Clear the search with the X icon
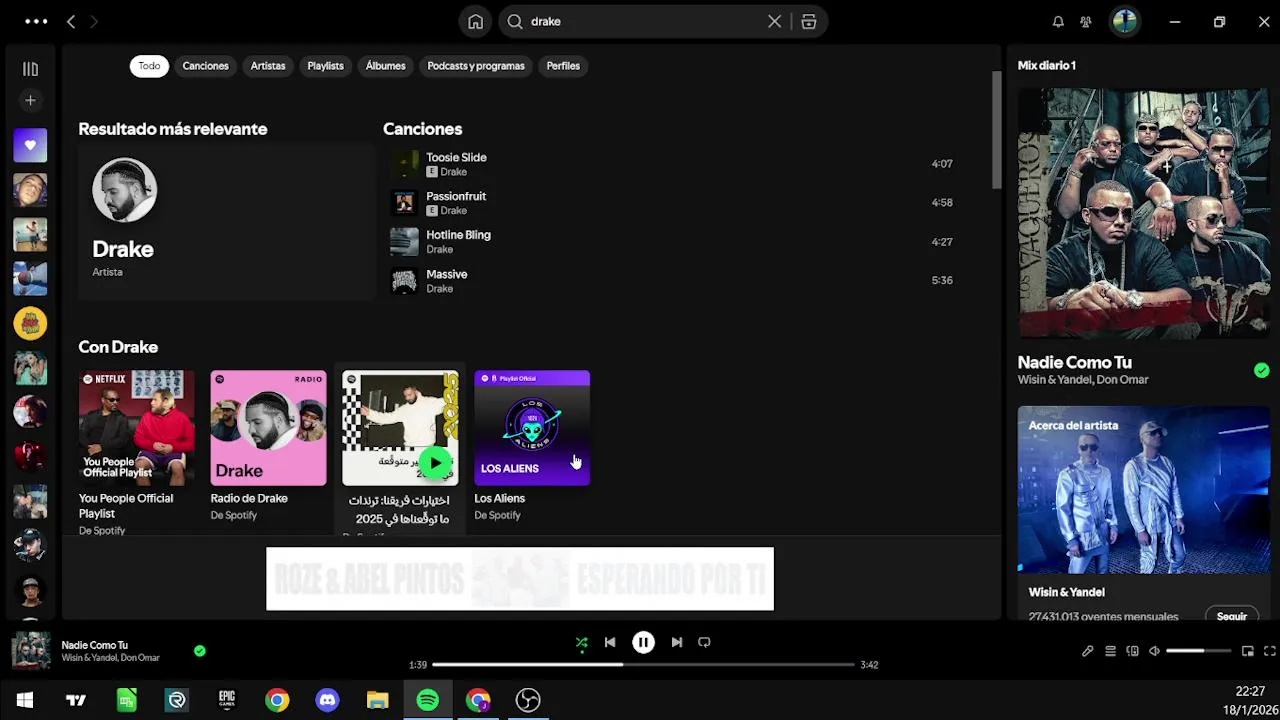Image resolution: width=1280 pixels, height=720 pixels. point(774,21)
